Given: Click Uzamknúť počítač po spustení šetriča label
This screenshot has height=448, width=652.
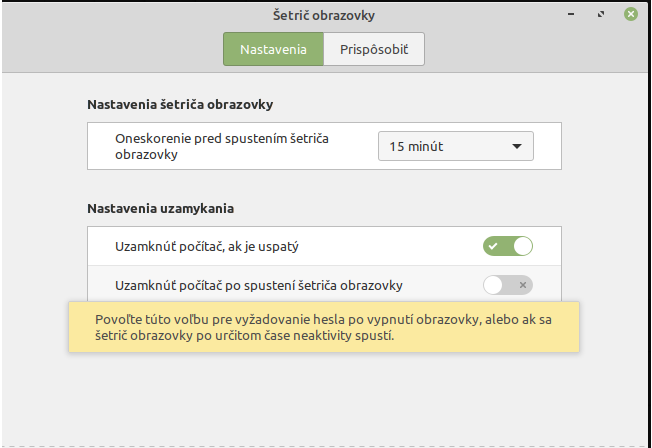Looking at the screenshot, I should [259, 285].
